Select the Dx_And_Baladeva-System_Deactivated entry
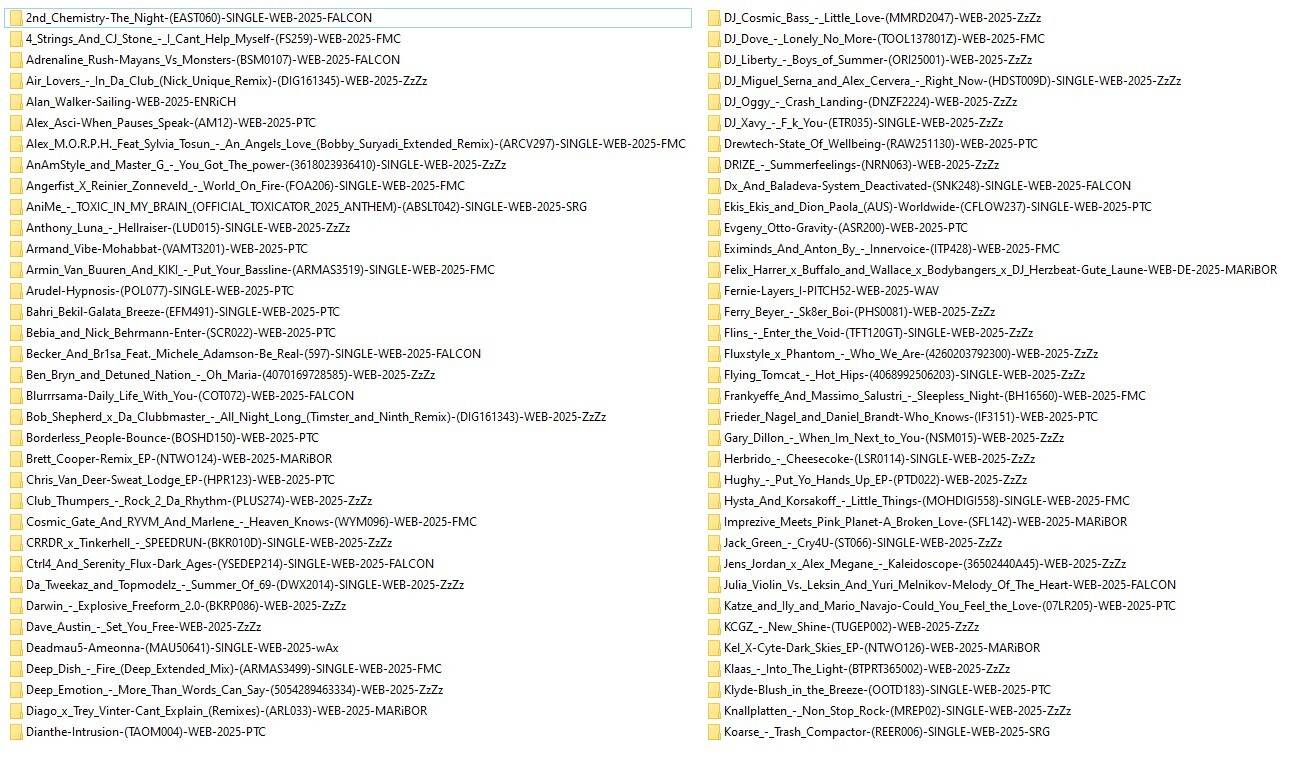 tap(927, 186)
